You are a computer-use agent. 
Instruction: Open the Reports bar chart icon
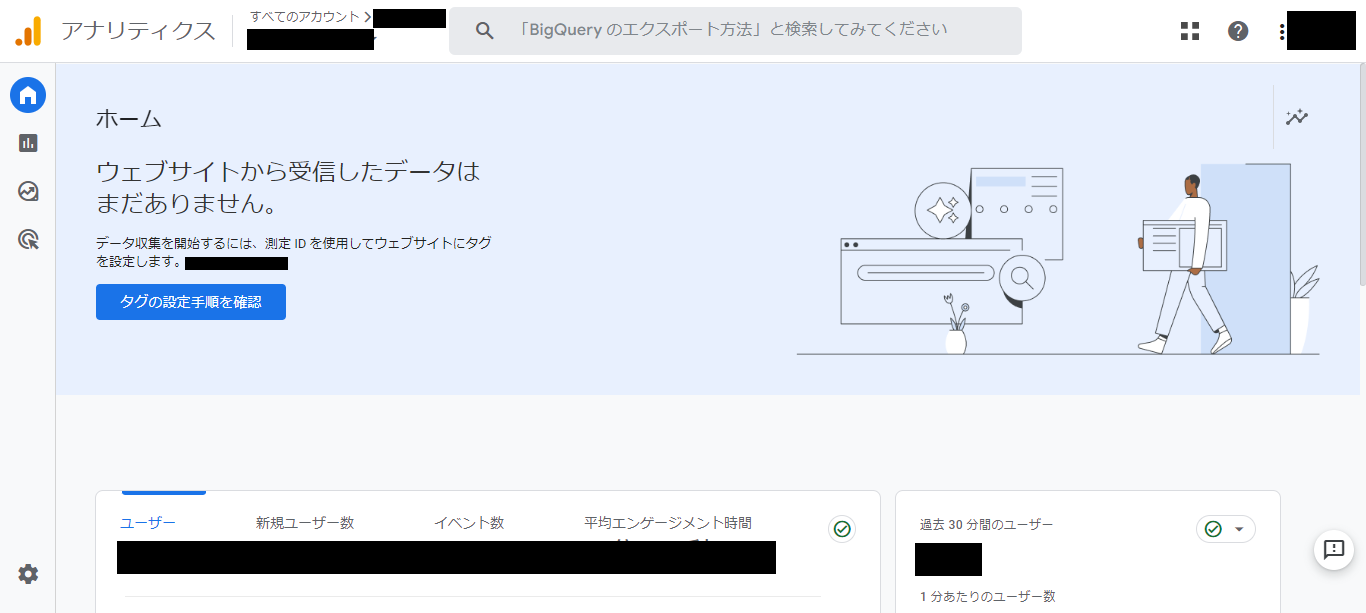point(28,143)
